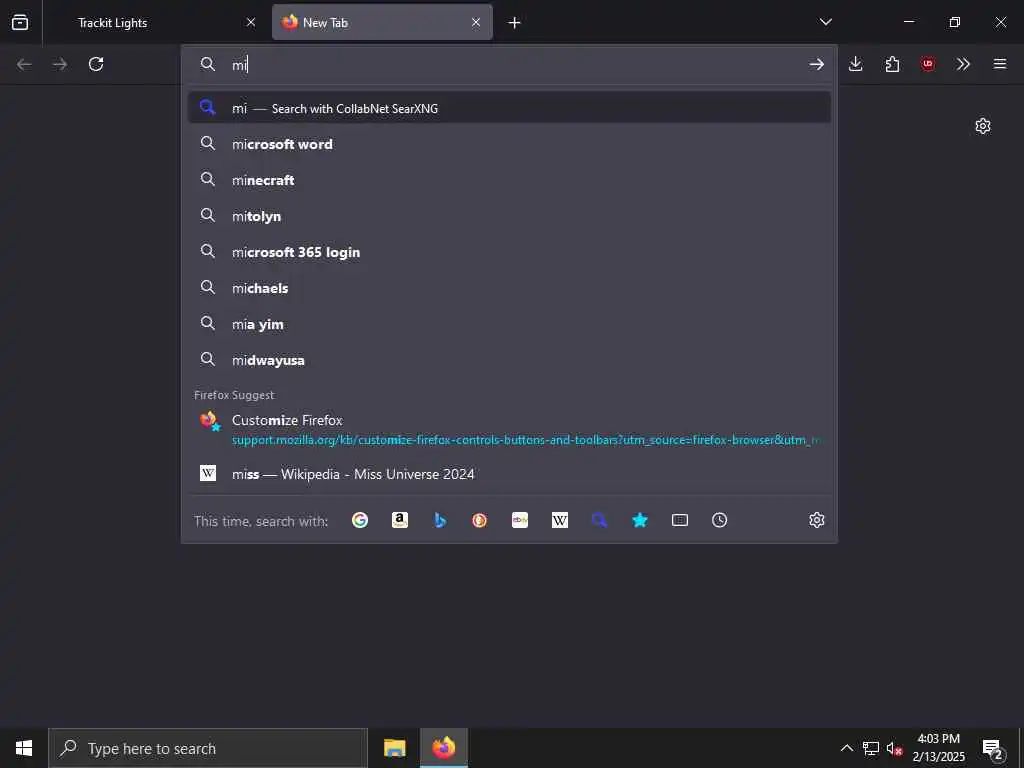Open the clock showing 4:03 PM
Screen dimensions: 1024x768
click(x=938, y=748)
